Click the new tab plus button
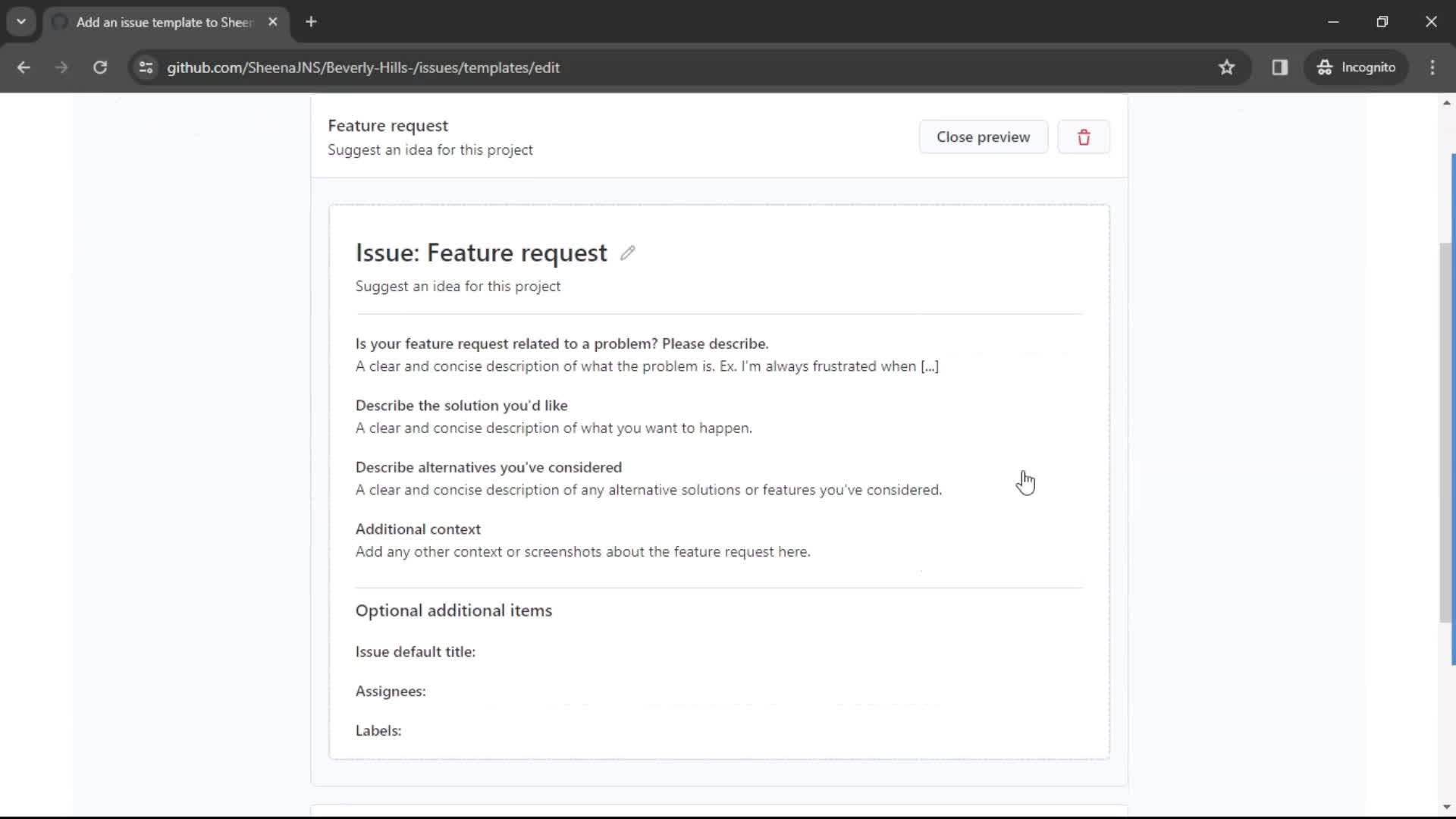 point(312,22)
